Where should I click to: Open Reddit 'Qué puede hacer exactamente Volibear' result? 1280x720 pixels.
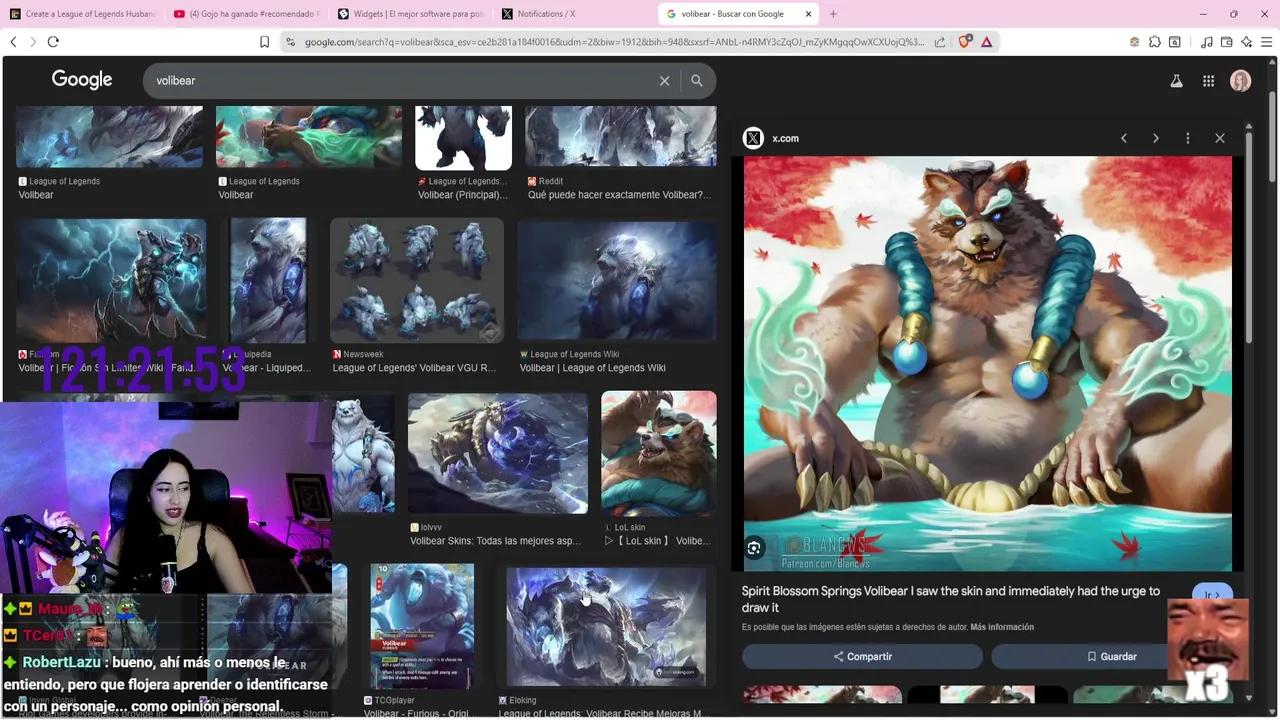tap(620, 195)
